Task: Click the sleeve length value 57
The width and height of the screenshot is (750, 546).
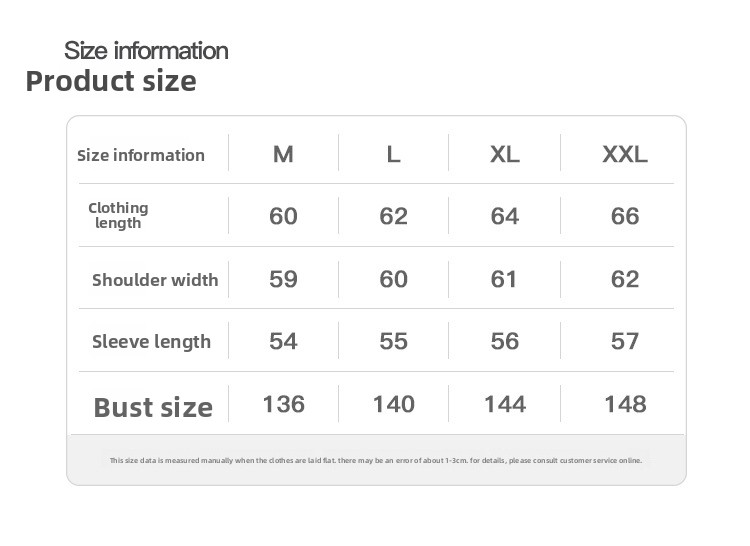Action: click(625, 341)
